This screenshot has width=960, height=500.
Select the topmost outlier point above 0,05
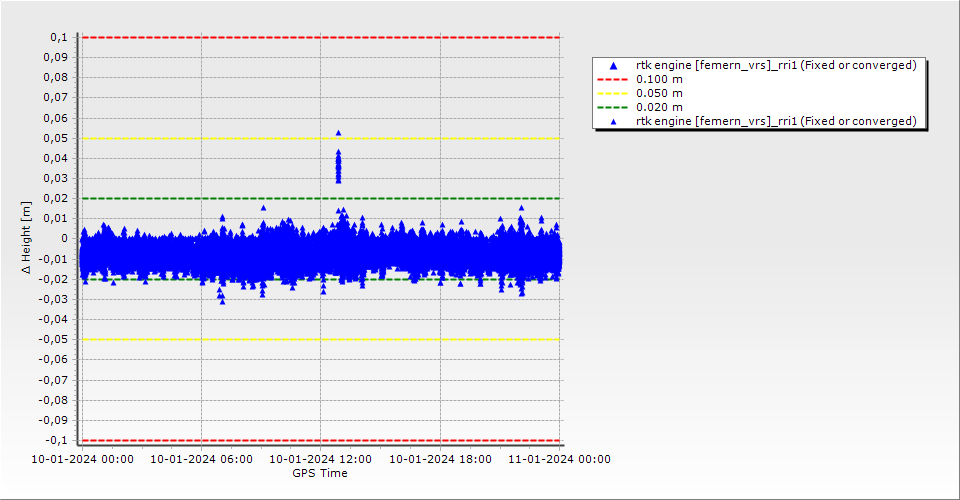tap(338, 132)
